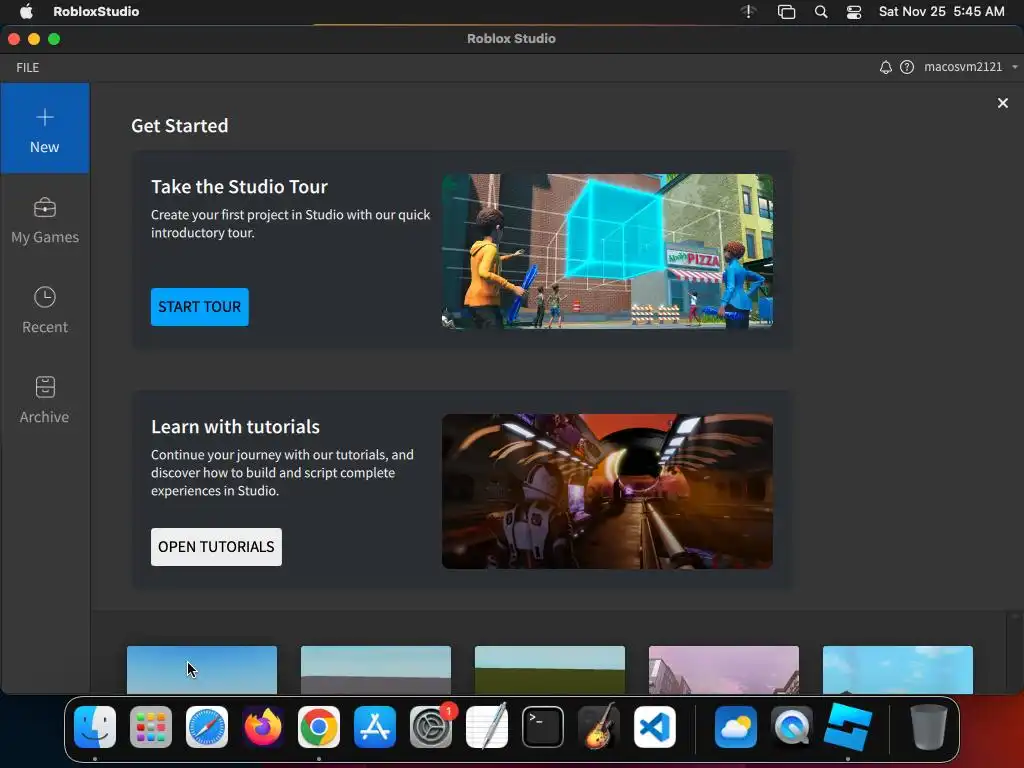Open the magnifier Q app in Dock

(792, 727)
